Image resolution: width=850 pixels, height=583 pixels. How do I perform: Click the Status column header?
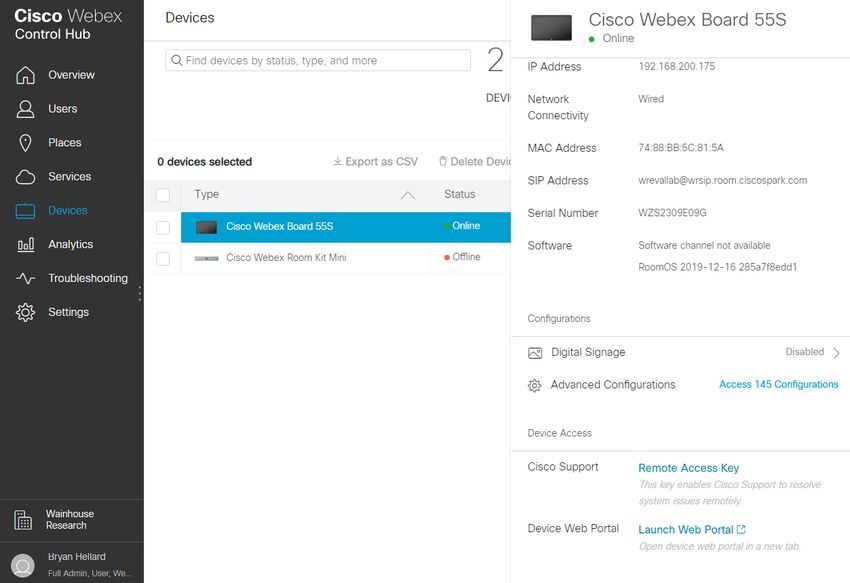pyautogui.click(x=460, y=194)
